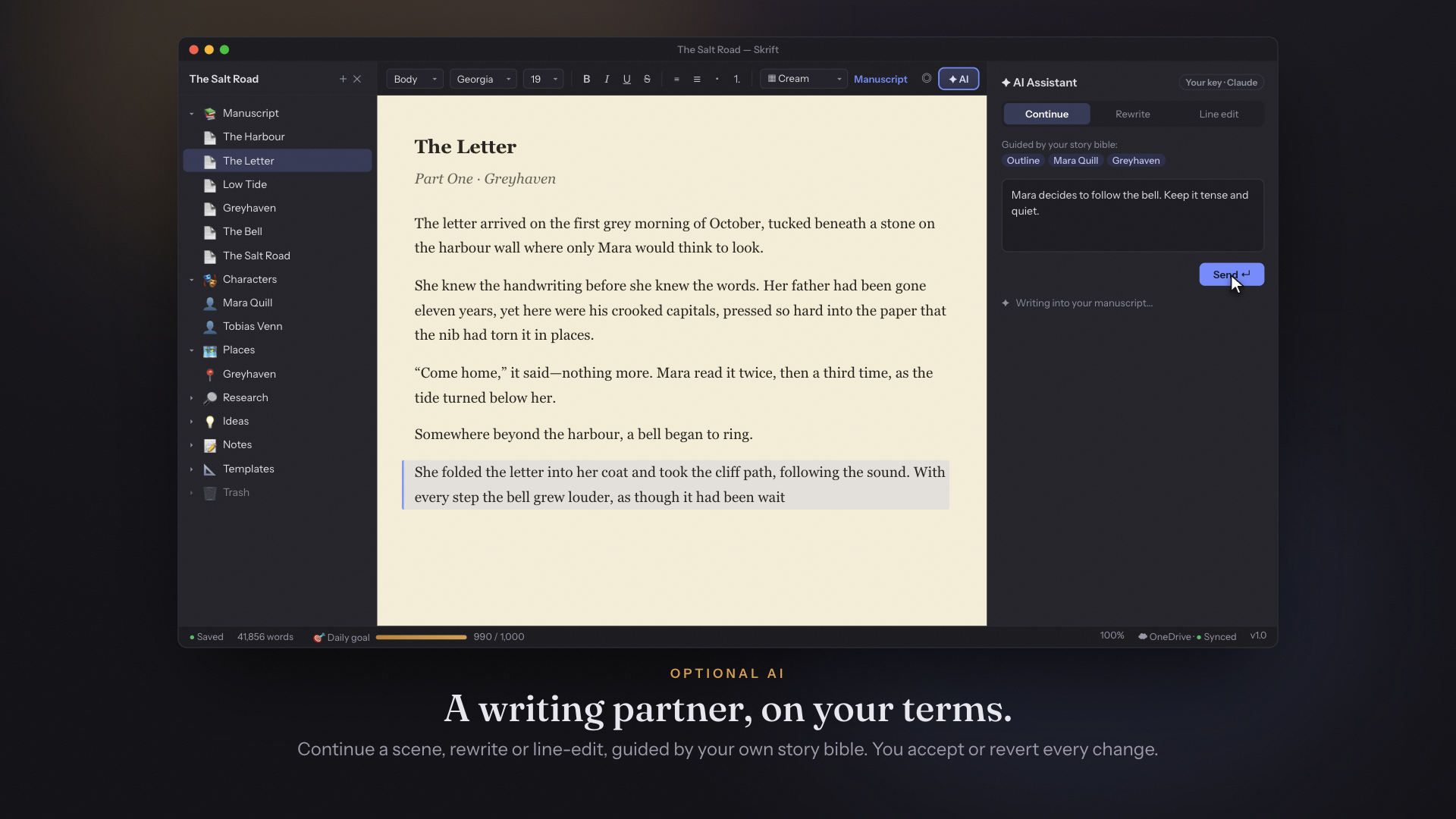The image size is (1456, 819).
Task: Open the Cream page theme dropdown
Action: [804, 79]
